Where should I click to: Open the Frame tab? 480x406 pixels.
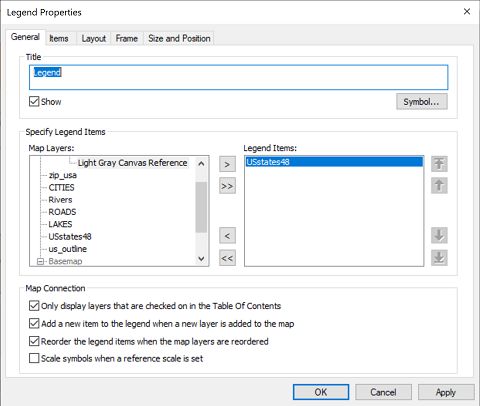coord(127,38)
